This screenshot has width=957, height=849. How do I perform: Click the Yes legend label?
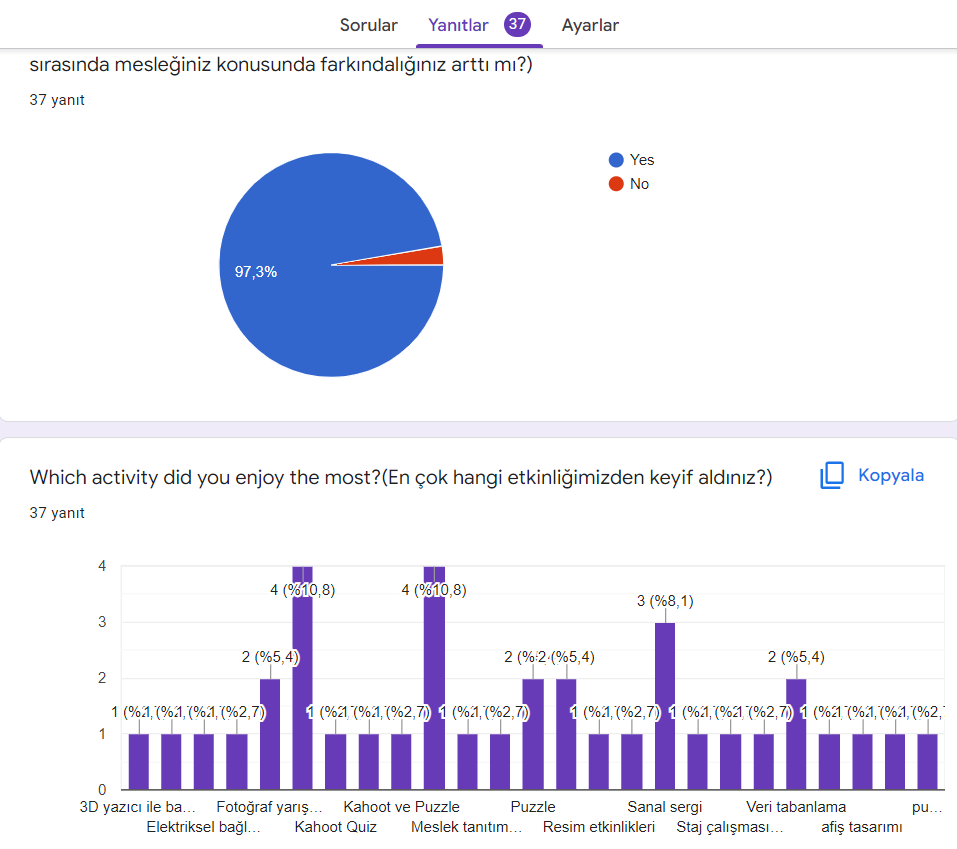tap(642, 160)
